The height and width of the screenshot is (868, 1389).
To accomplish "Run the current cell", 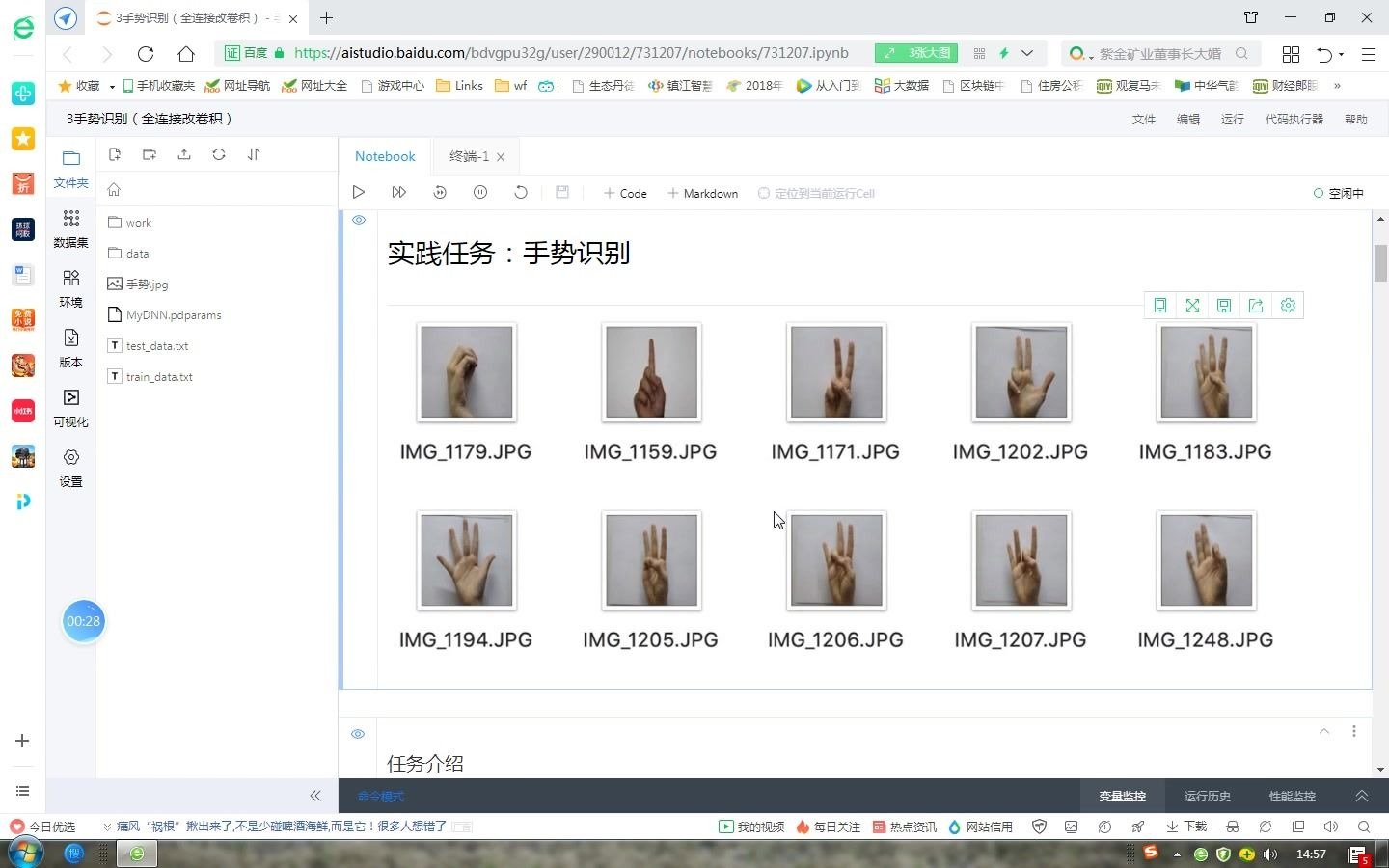I will tap(358, 193).
